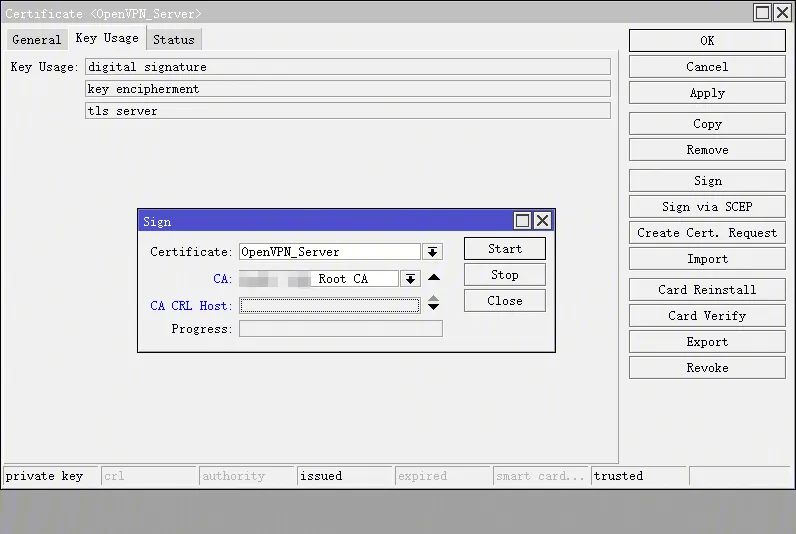Click the Stop button in Sign dialog
The image size is (796, 534).
504,275
